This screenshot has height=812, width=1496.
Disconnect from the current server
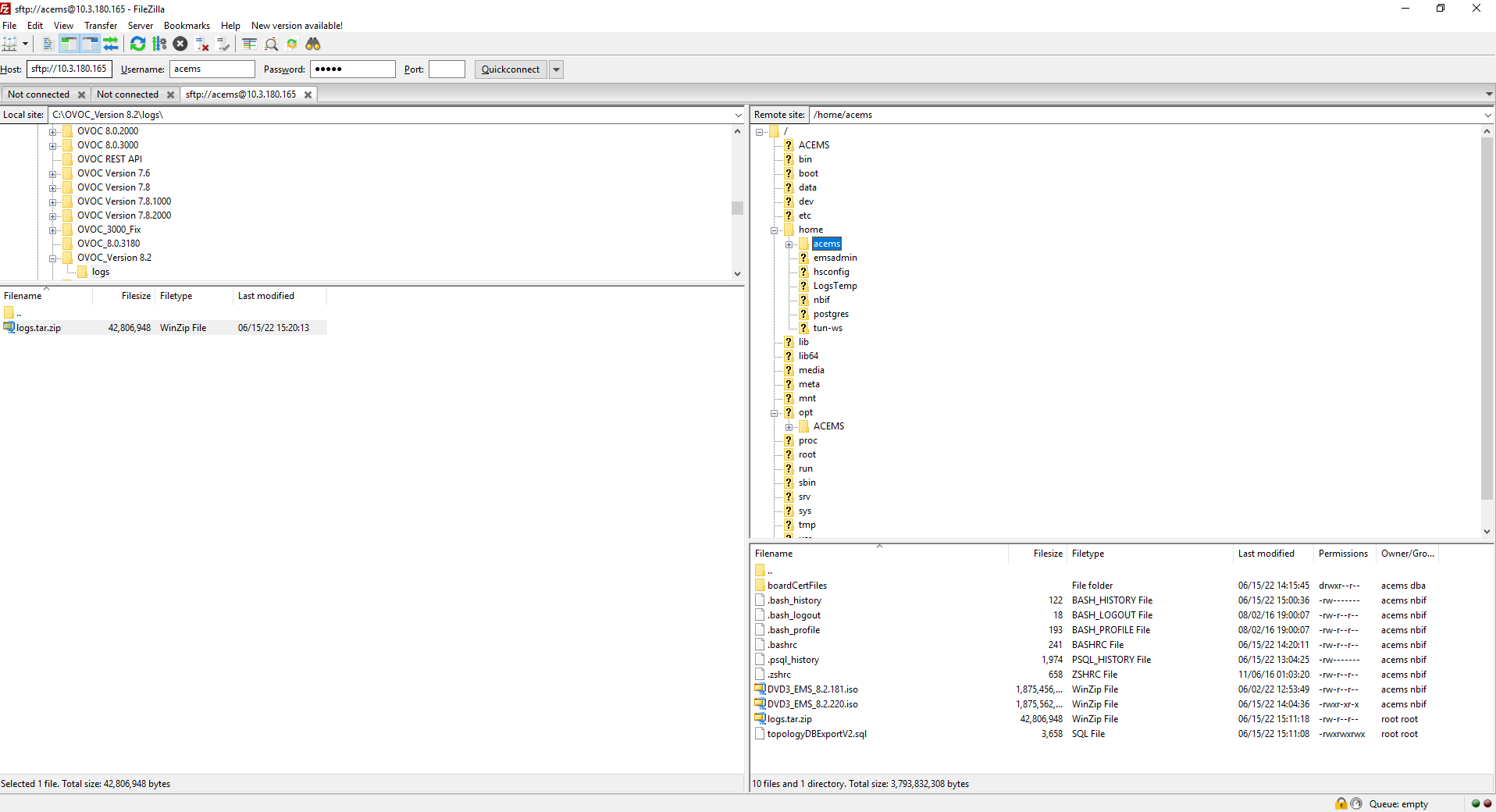pyautogui.click(x=202, y=45)
